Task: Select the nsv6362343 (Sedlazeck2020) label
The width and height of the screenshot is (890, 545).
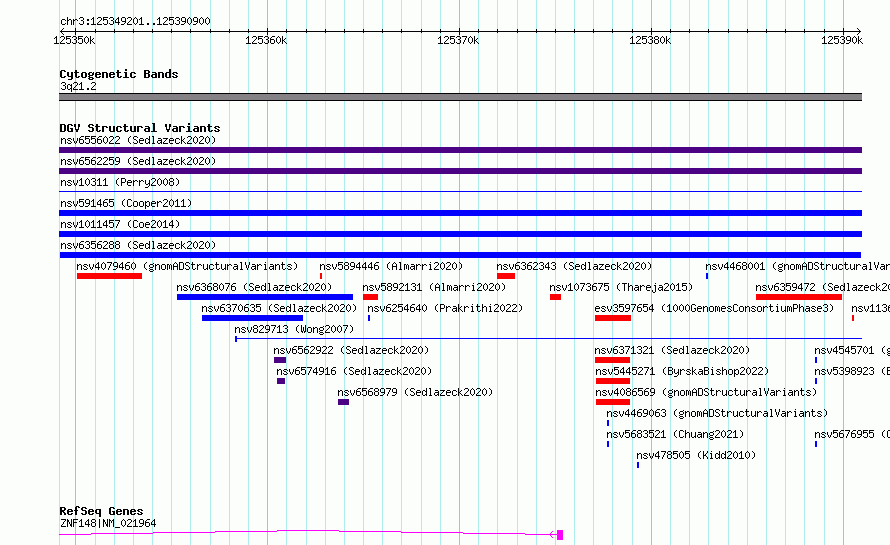Action: click(574, 266)
